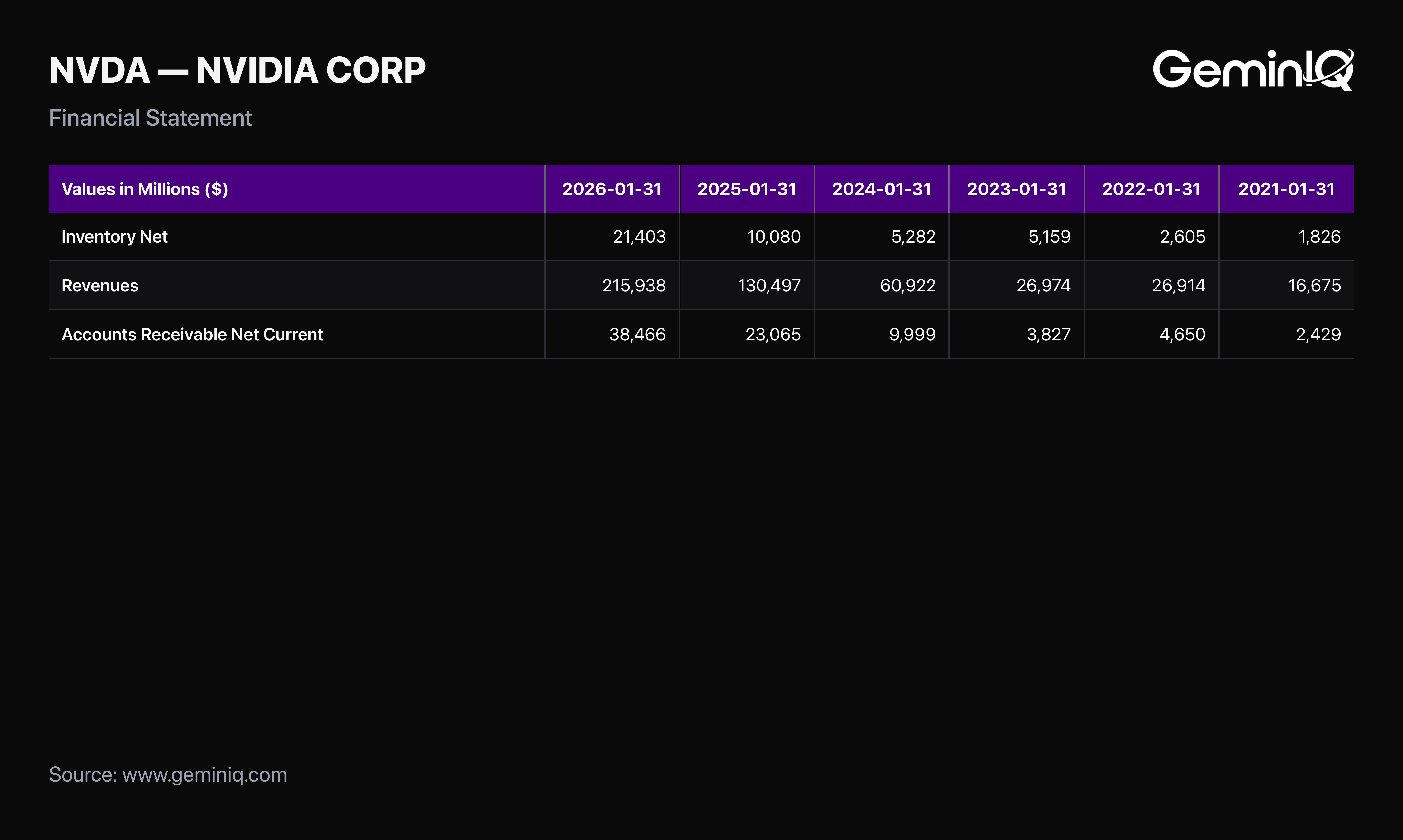The image size is (1403, 840).
Task: Select revenue value 60,922
Action: pyautogui.click(x=908, y=285)
